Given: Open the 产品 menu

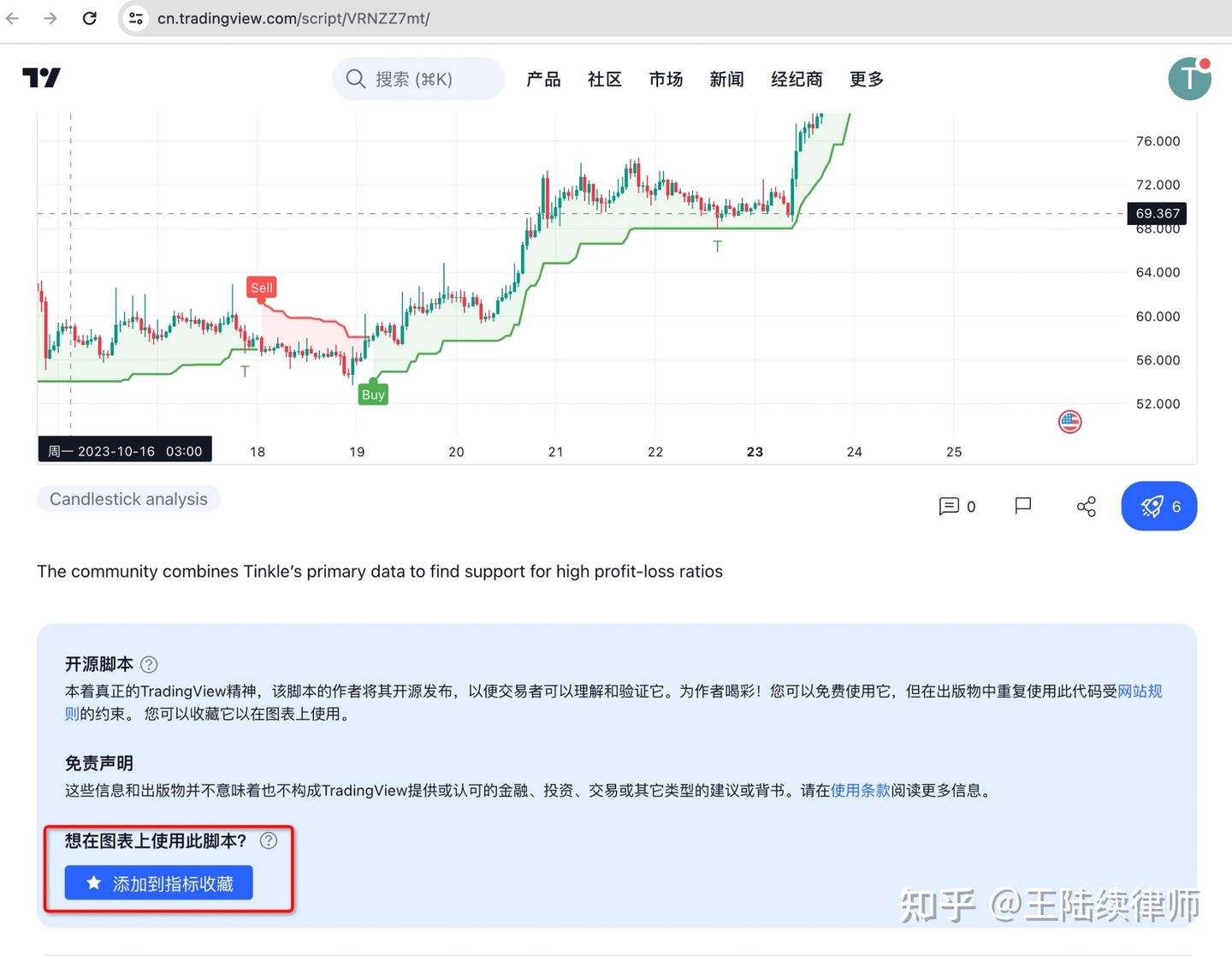Looking at the screenshot, I should click(x=543, y=79).
